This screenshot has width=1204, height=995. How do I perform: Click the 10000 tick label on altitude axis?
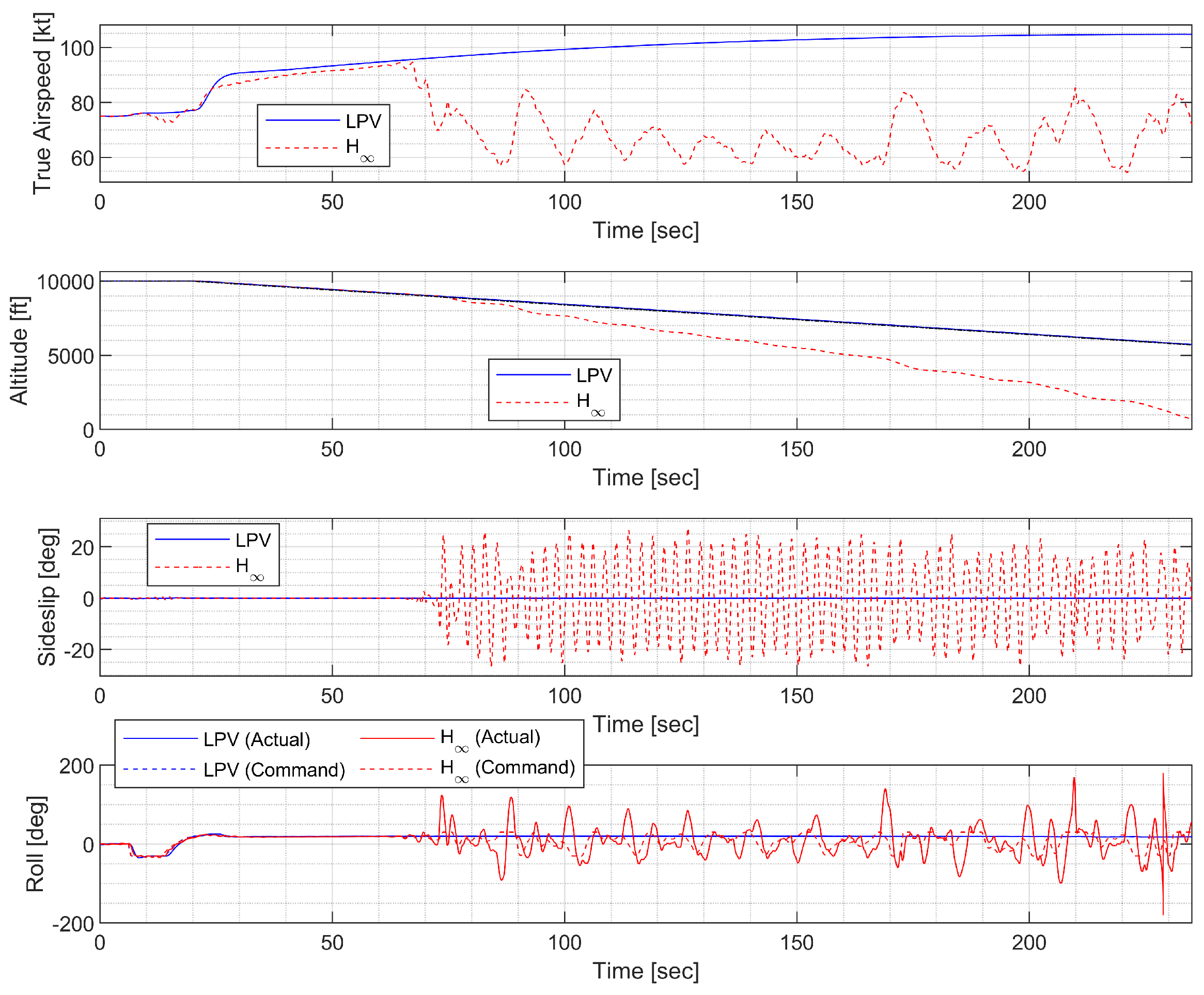65,282
